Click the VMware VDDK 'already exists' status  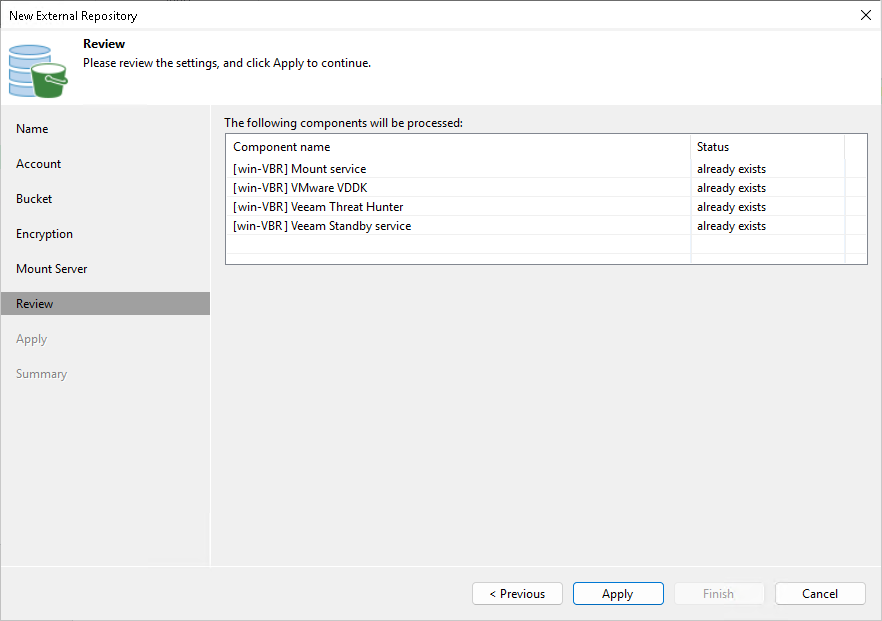[731, 188]
